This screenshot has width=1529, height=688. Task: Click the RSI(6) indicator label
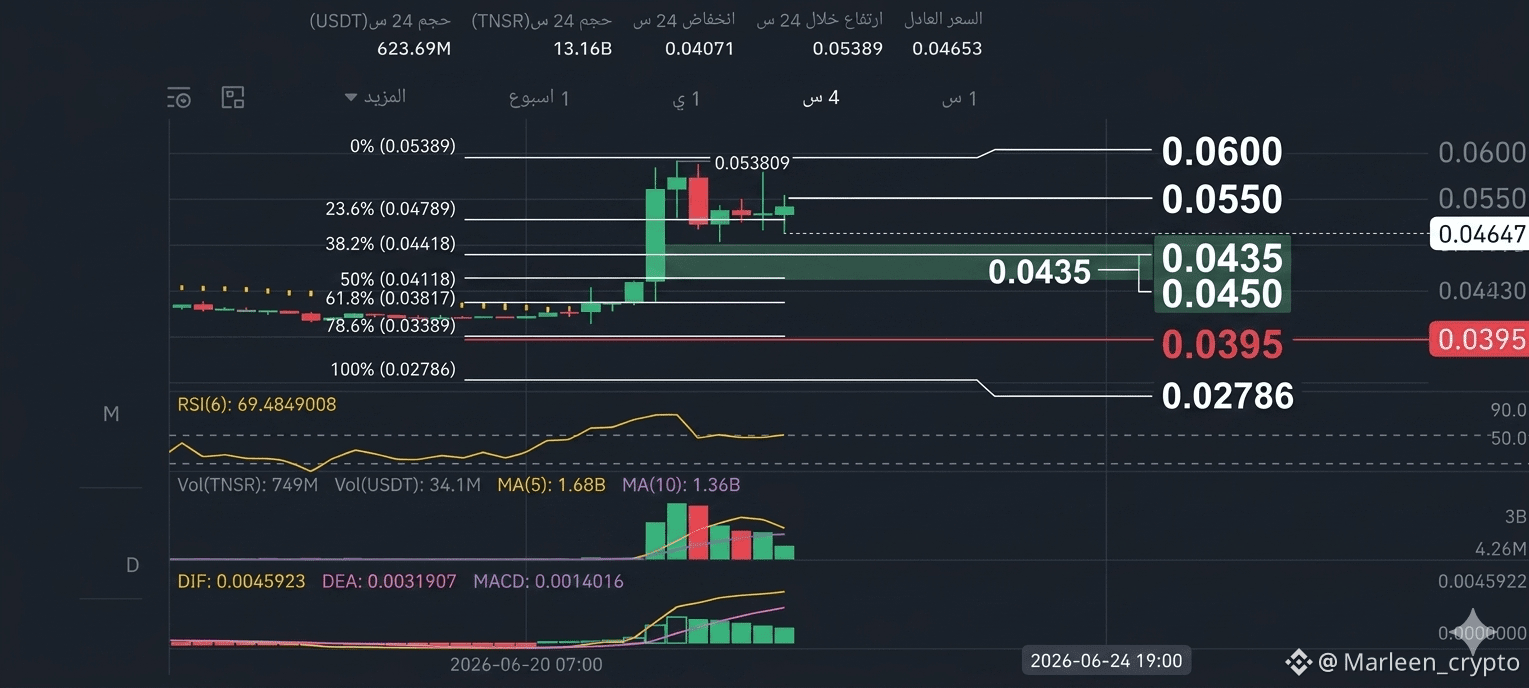click(x=257, y=405)
